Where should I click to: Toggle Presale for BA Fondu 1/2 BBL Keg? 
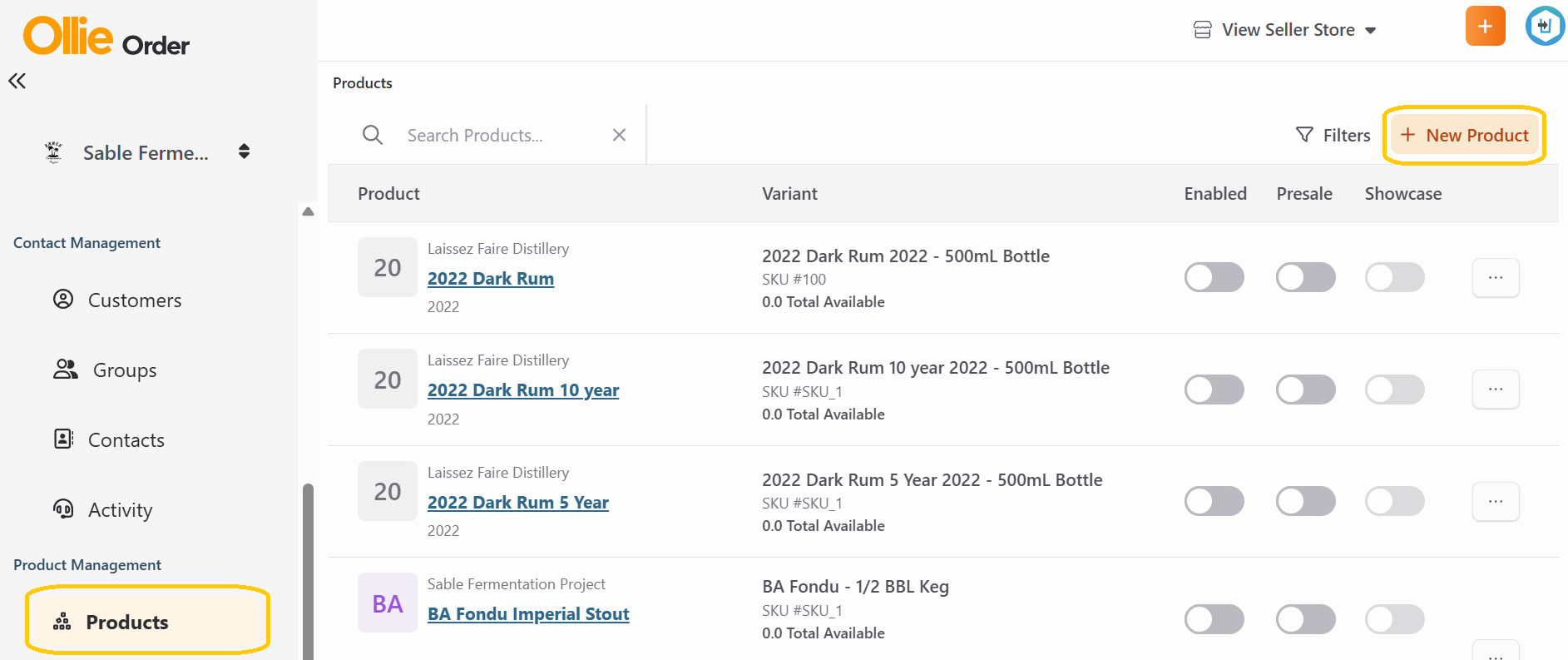pos(1306,619)
